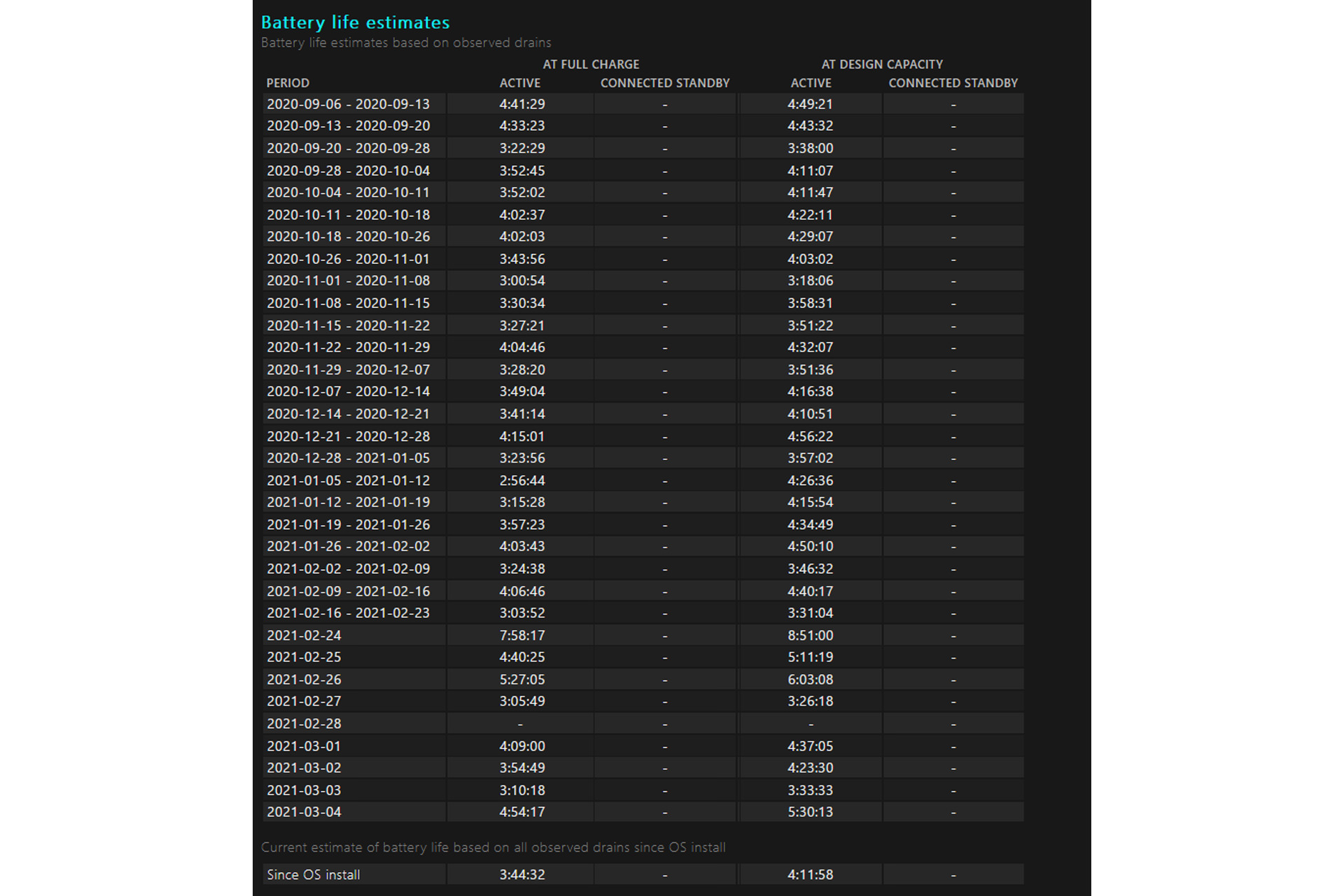Click the 'Since OS install' row label
This screenshot has width=1344, height=896.
point(313,874)
